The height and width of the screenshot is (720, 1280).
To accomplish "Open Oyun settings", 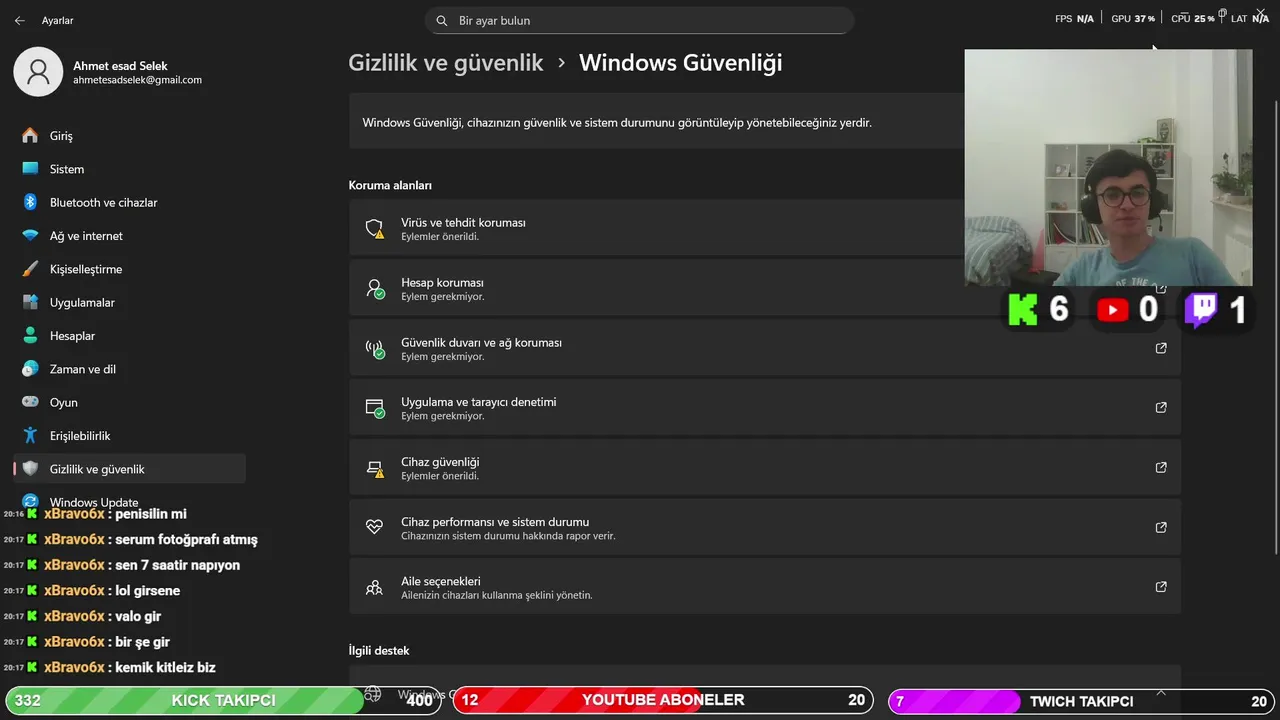I will click(129, 402).
